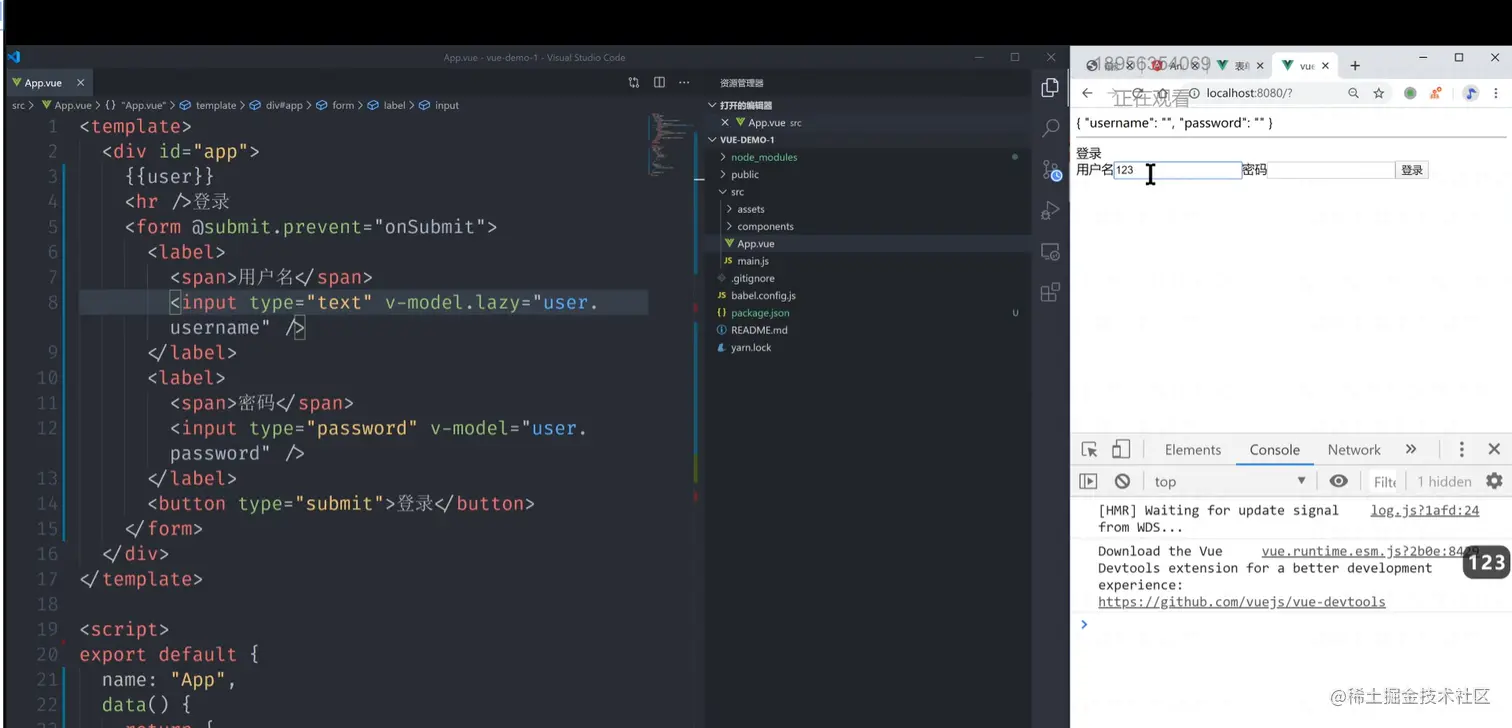Viewport: 1512px width, 728px height.
Task: Open yarn.lock in the explorer
Action: (x=750, y=348)
